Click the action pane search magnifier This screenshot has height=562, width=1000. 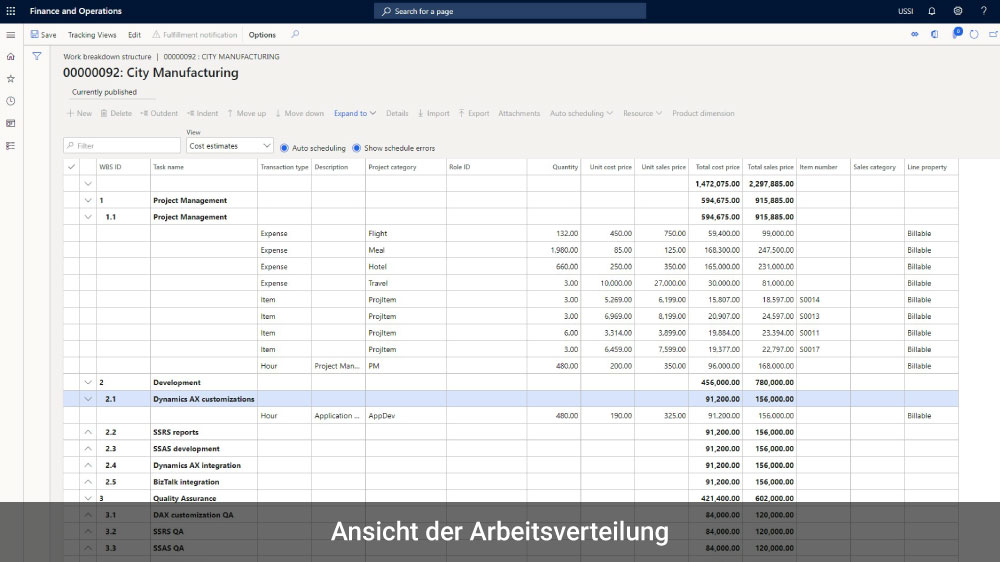(x=295, y=34)
